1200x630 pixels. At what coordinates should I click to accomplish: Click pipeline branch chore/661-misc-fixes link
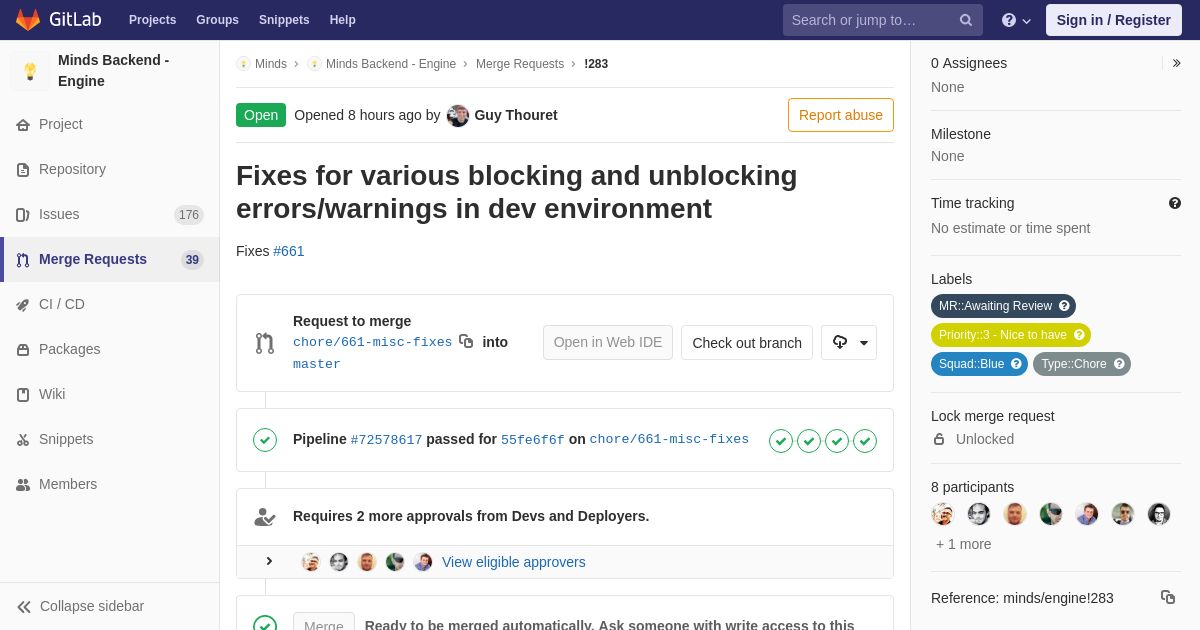point(669,439)
